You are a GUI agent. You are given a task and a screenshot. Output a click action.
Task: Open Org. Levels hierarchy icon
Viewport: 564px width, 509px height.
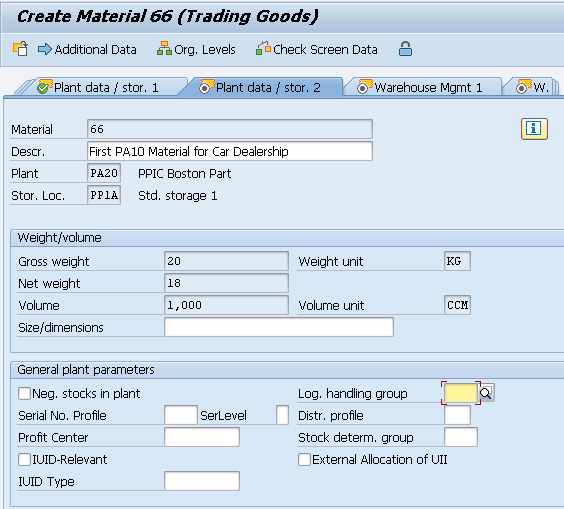pyautogui.click(x=164, y=49)
